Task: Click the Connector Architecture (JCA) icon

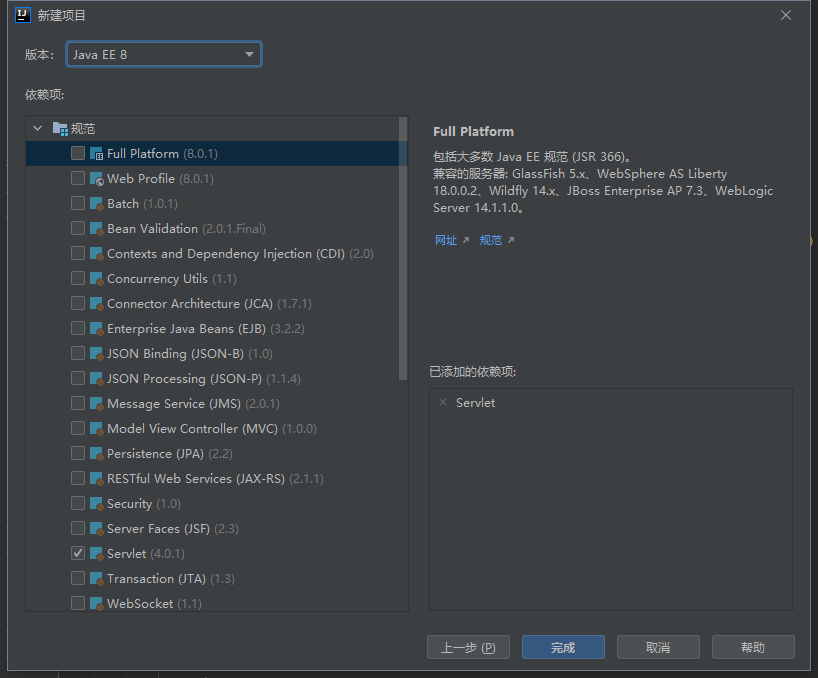Action: (x=96, y=304)
